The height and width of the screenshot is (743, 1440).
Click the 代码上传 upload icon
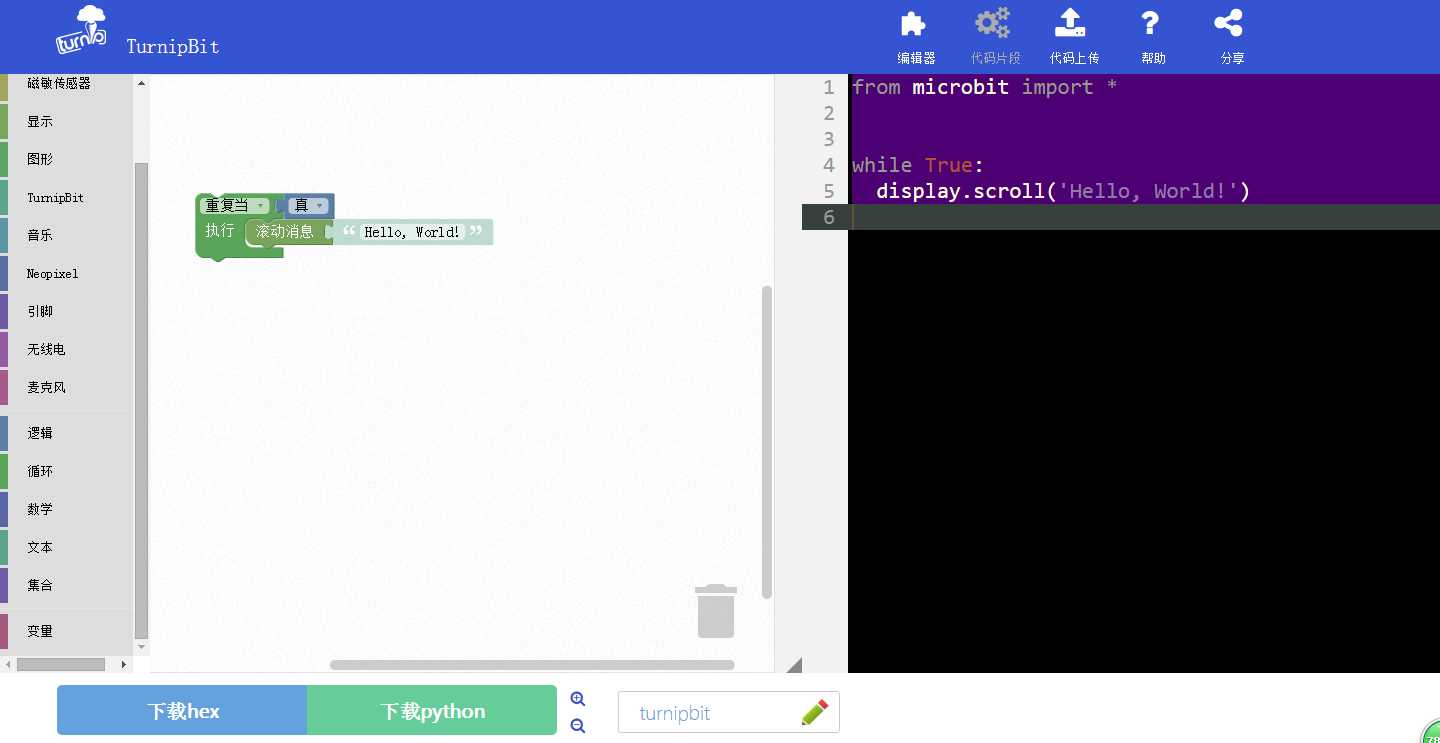click(x=1070, y=23)
